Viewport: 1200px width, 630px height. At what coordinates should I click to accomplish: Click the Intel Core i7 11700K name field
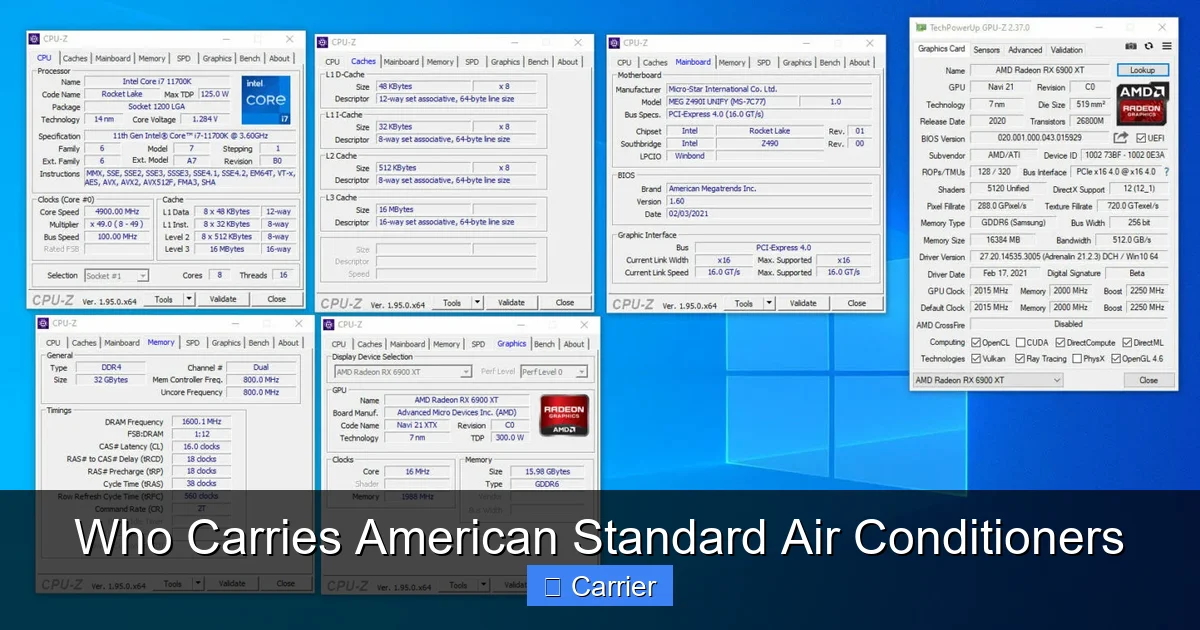click(x=158, y=81)
